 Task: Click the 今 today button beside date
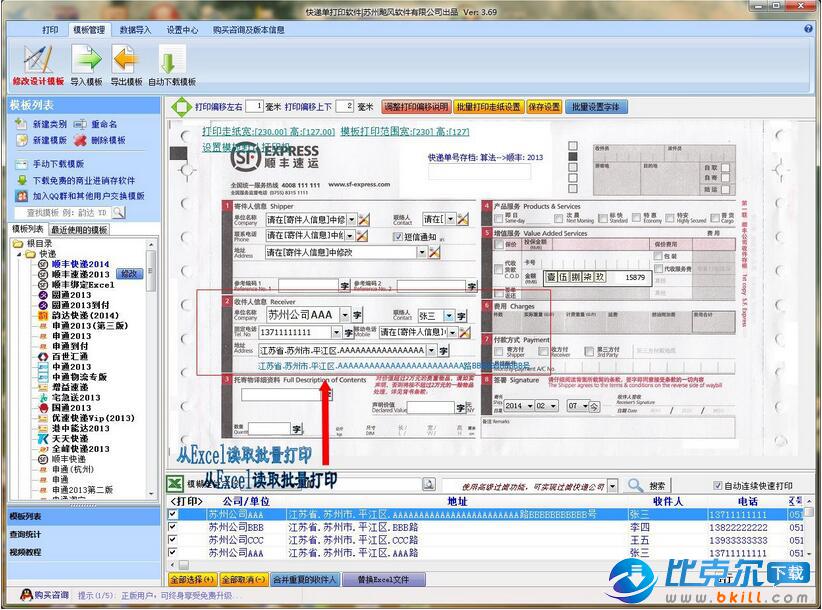click(594, 406)
